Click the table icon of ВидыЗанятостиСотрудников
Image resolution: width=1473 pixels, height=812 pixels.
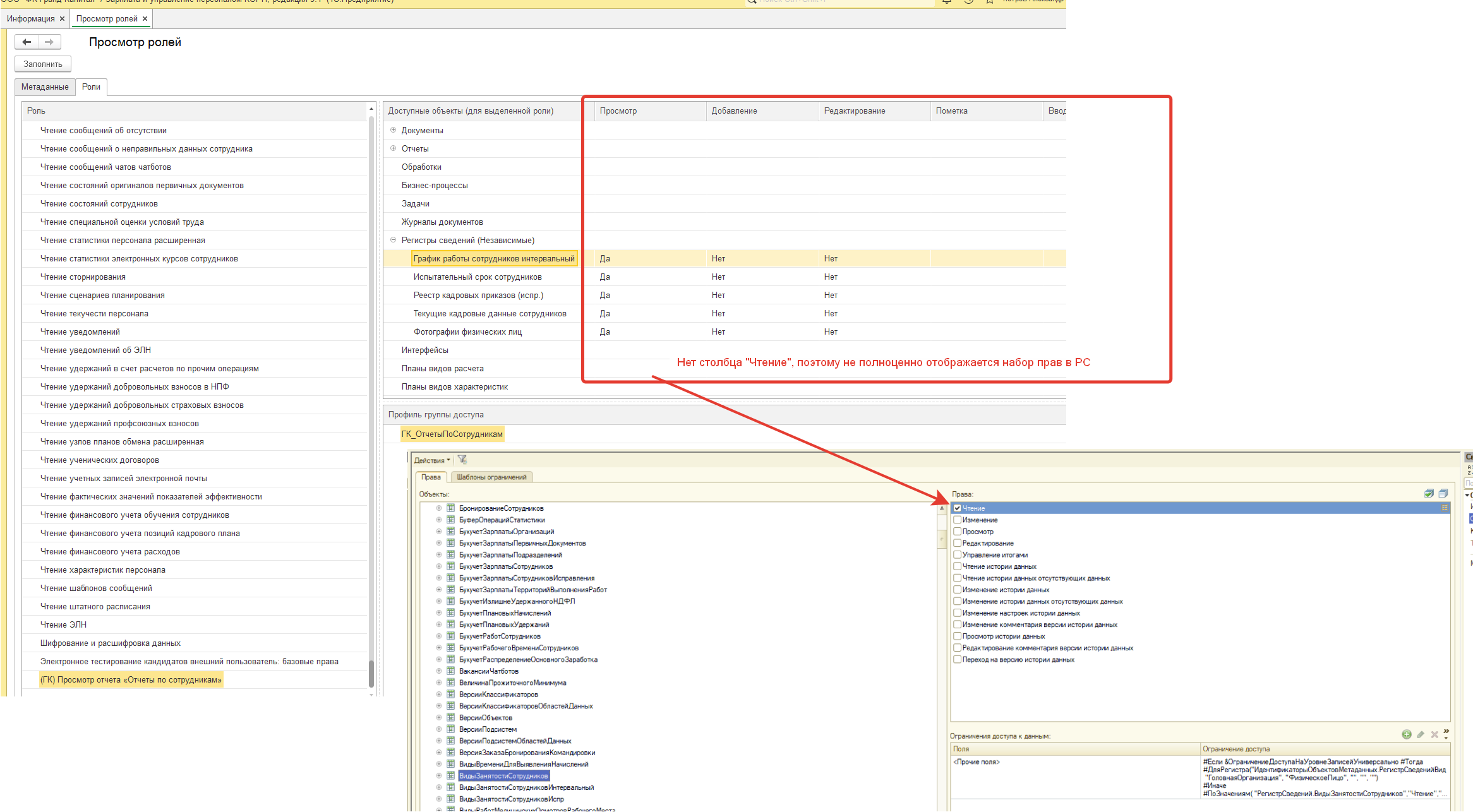[451, 775]
